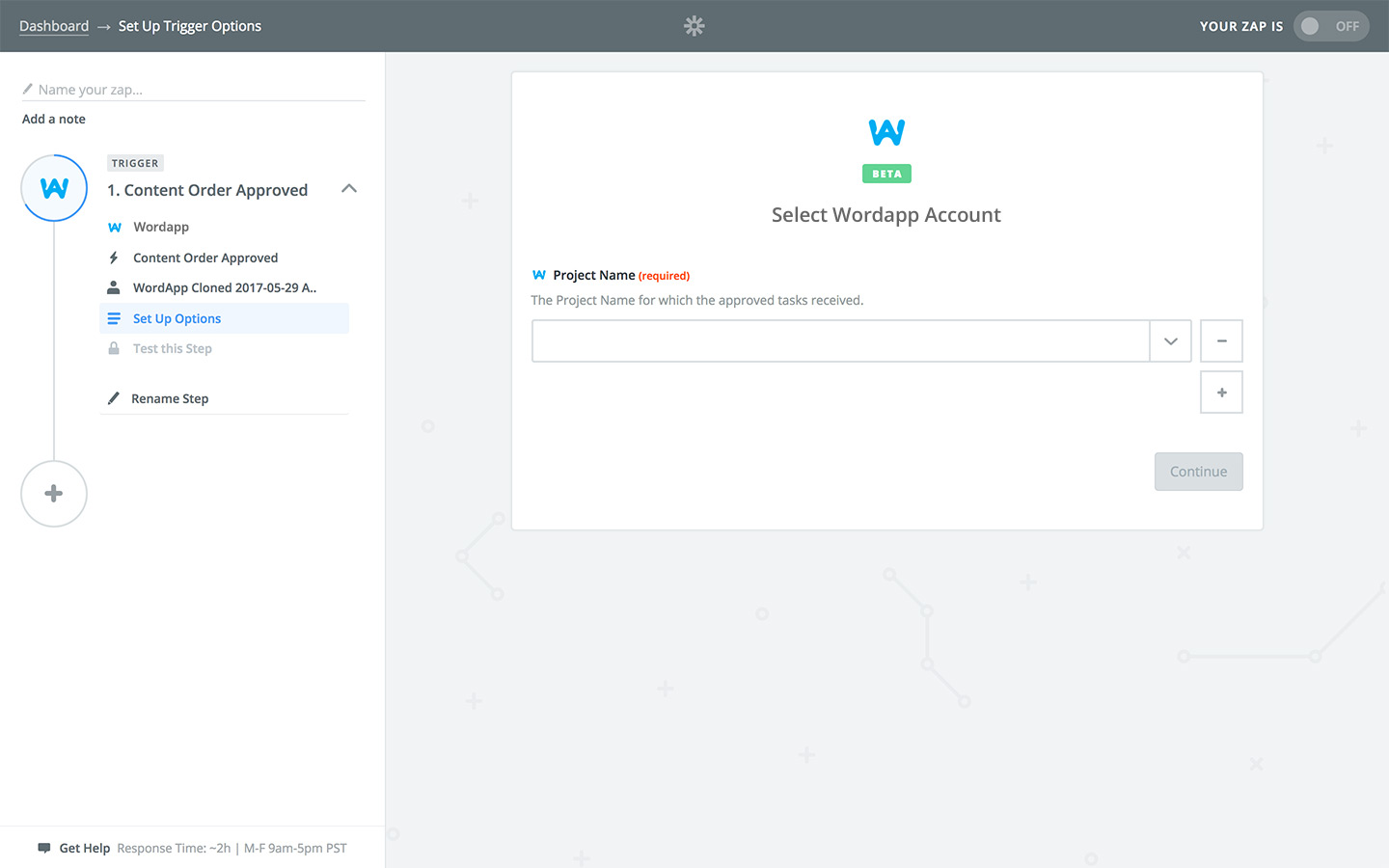The image size is (1389, 868).
Task: Click the list lines Set Up Options icon
Action: [114, 318]
